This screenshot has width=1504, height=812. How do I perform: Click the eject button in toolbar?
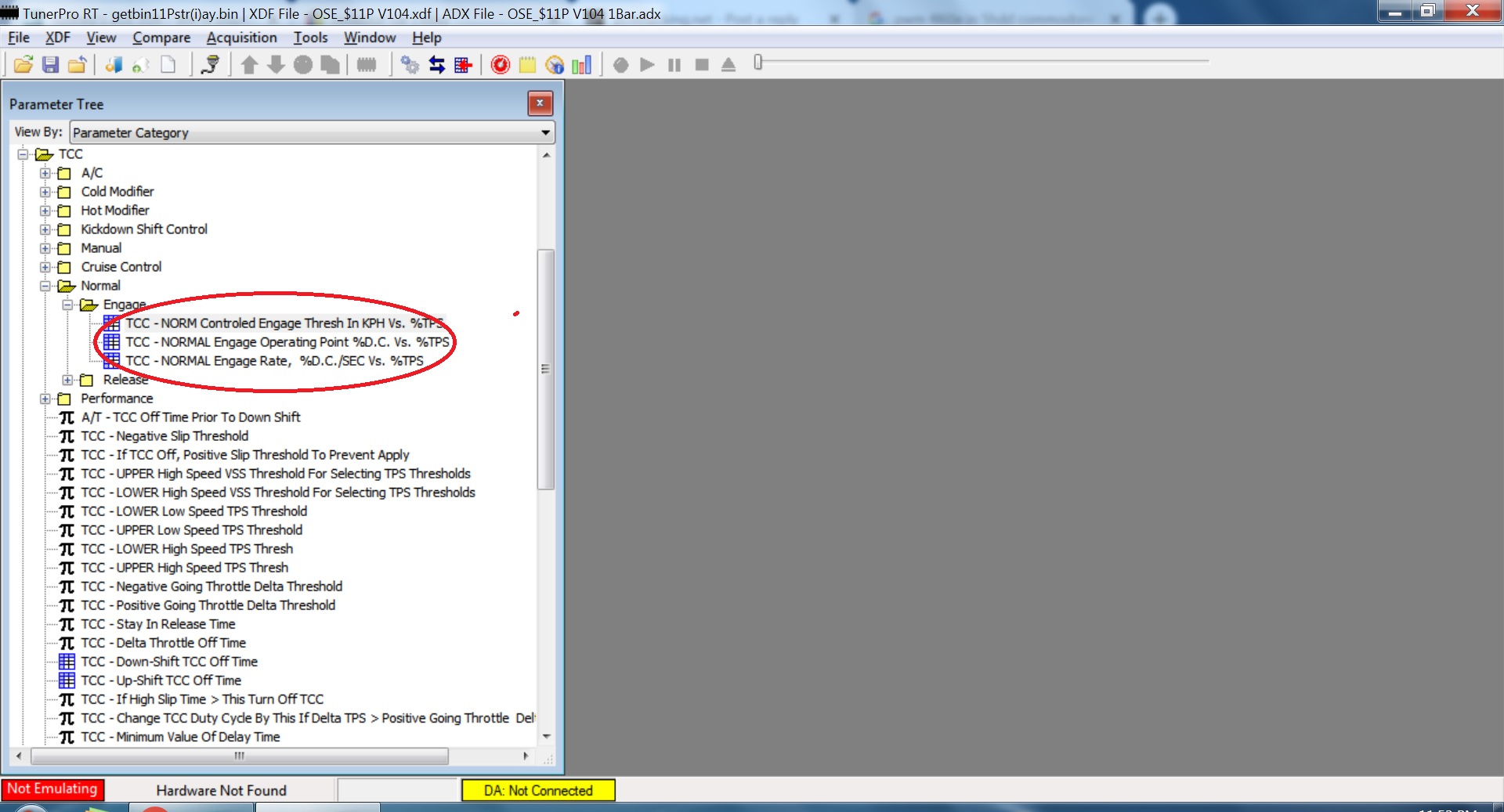click(728, 65)
